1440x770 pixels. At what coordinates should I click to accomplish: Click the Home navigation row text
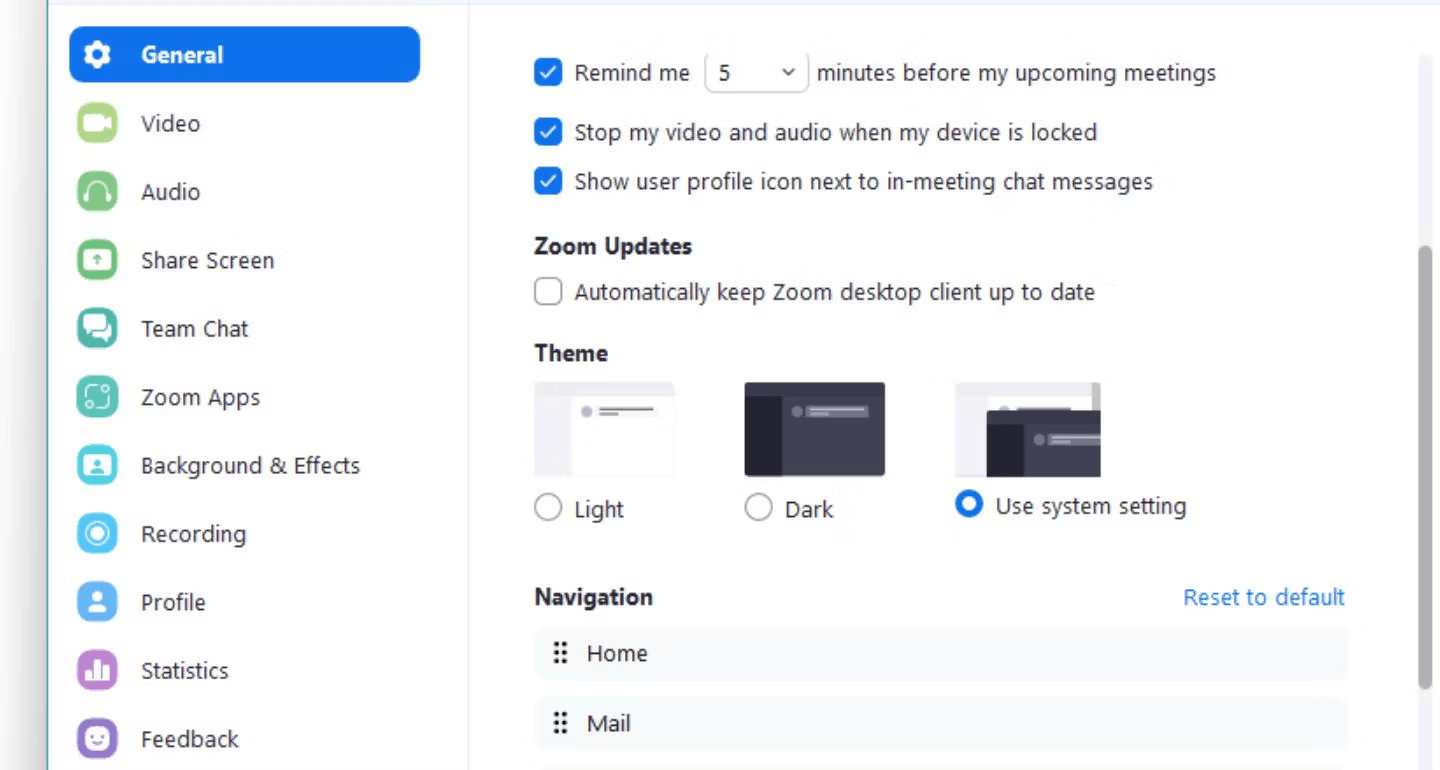coord(617,653)
